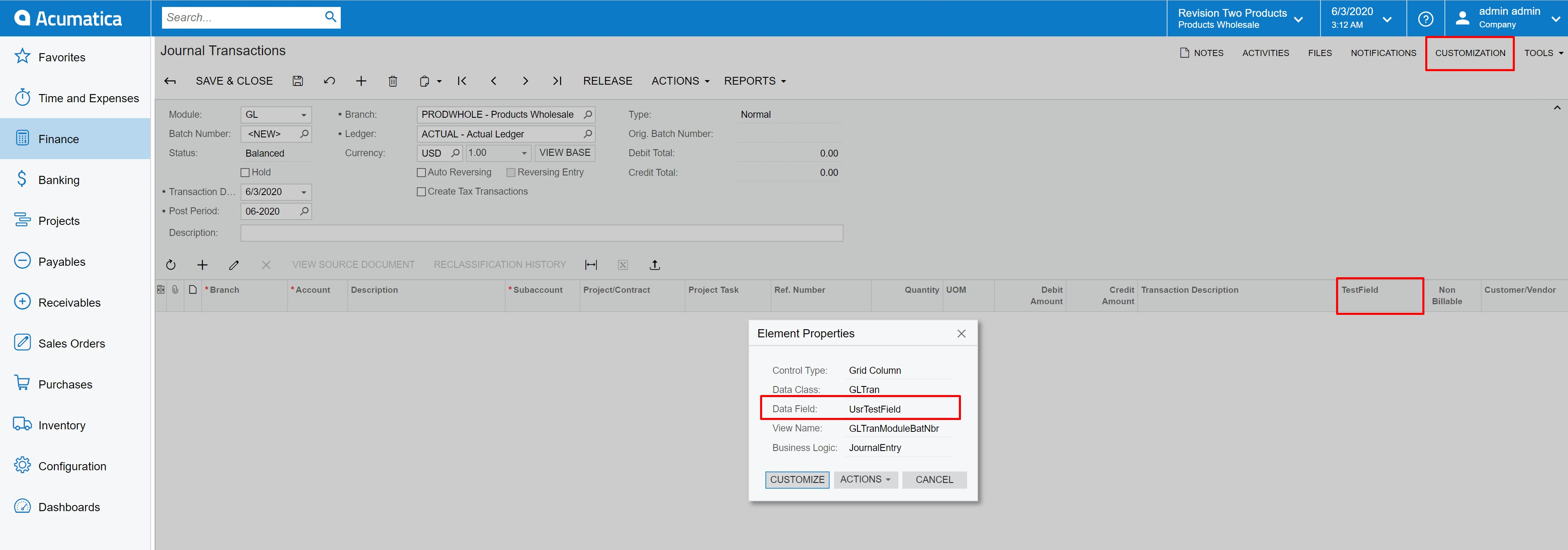Screen dimensions: 1568x550
Task: Open the help question mark icon
Action: [x=1425, y=19]
